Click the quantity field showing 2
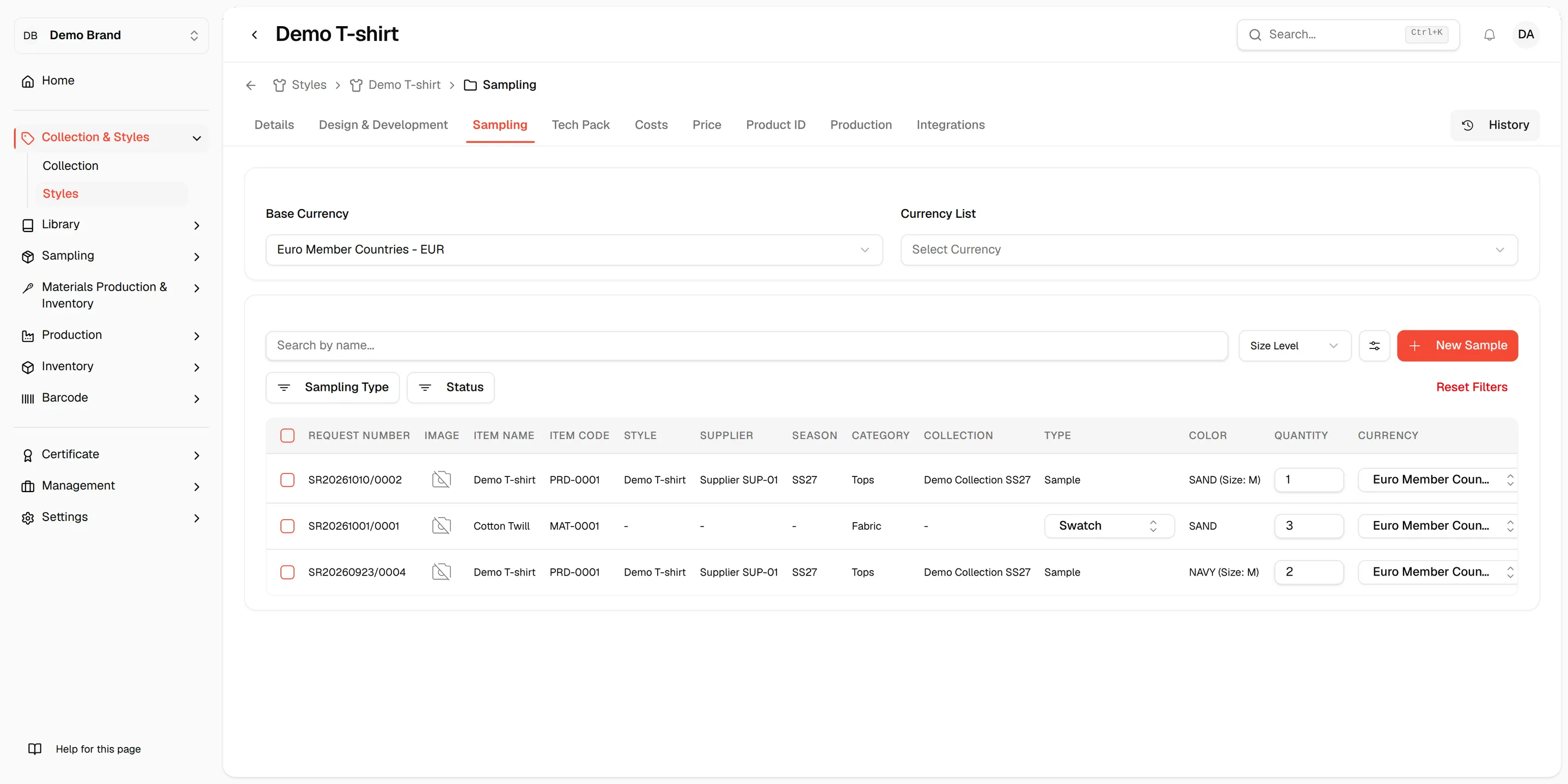Viewport: 1568px width, 784px height. point(1309,572)
